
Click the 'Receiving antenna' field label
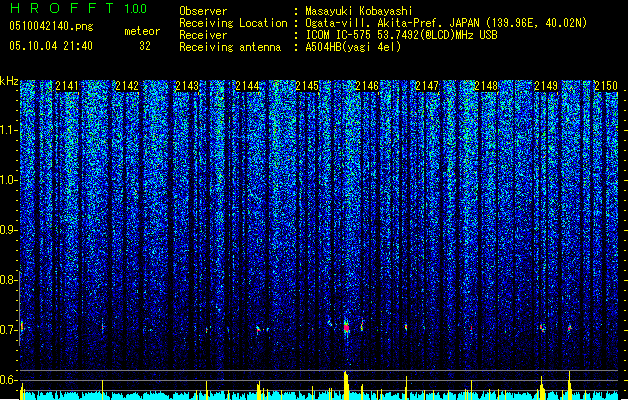230,47
